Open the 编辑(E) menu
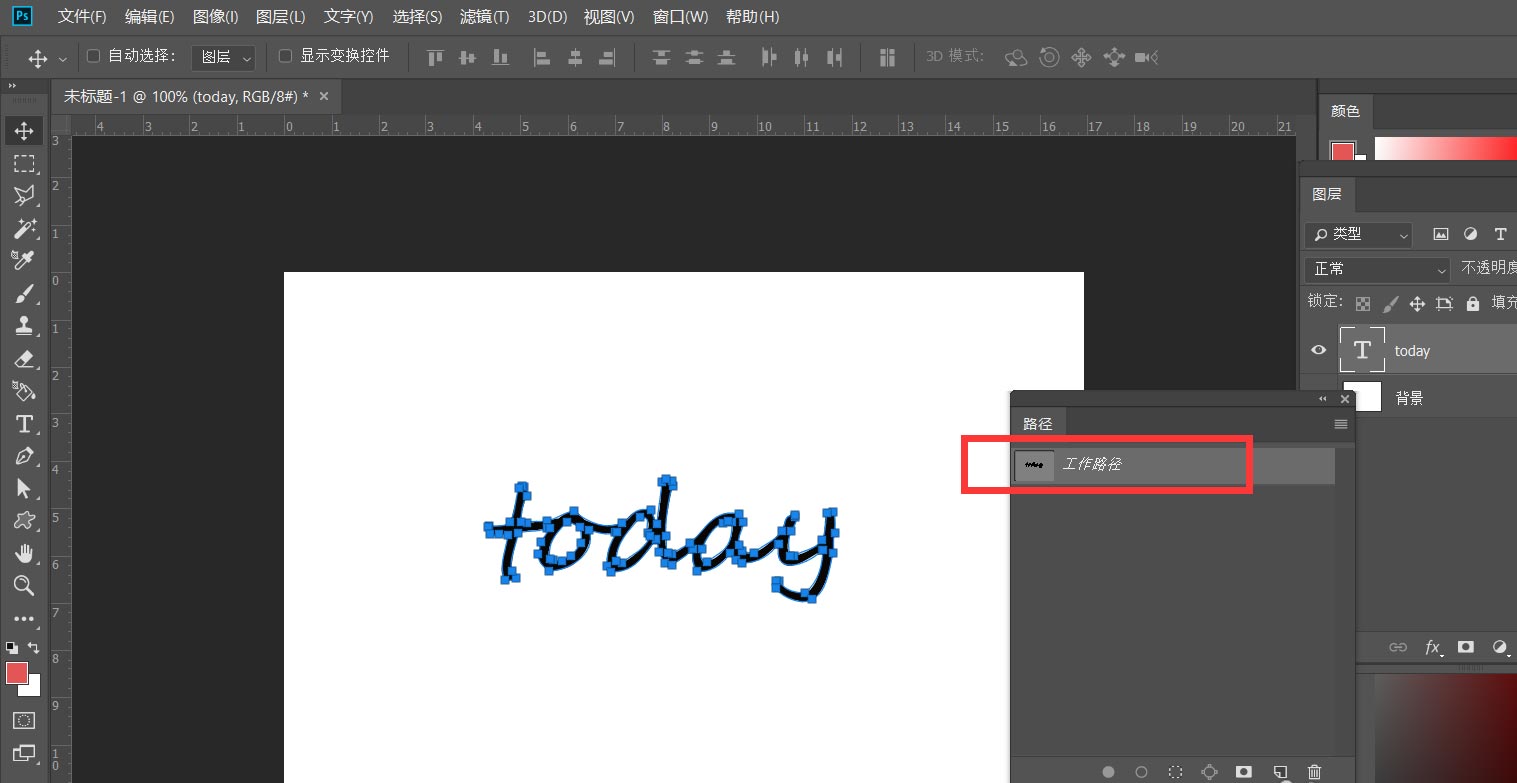This screenshot has width=1517, height=783. [x=149, y=17]
